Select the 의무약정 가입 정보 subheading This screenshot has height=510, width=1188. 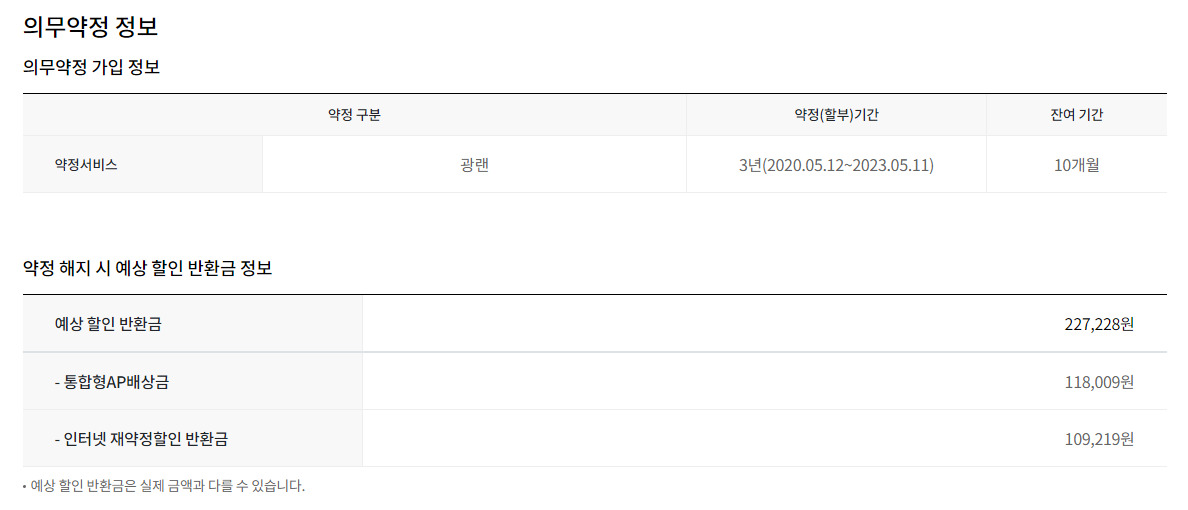click(91, 68)
